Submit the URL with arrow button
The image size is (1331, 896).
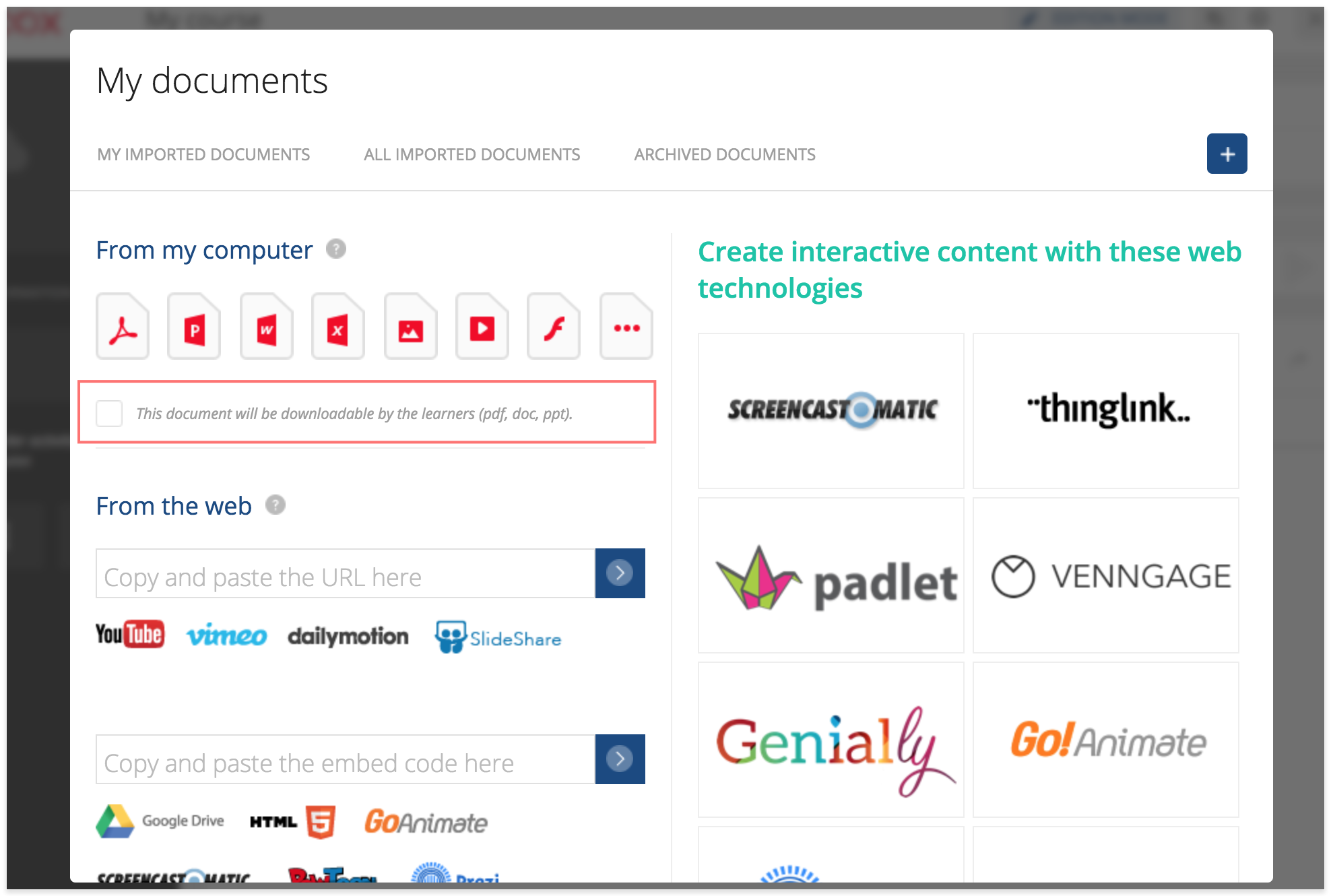(x=620, y=573)
